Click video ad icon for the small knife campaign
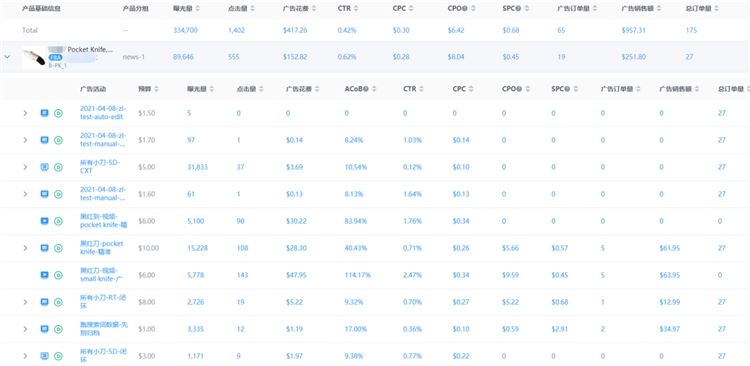This screenshot has width=750, height=366. (x=44, y=275)
